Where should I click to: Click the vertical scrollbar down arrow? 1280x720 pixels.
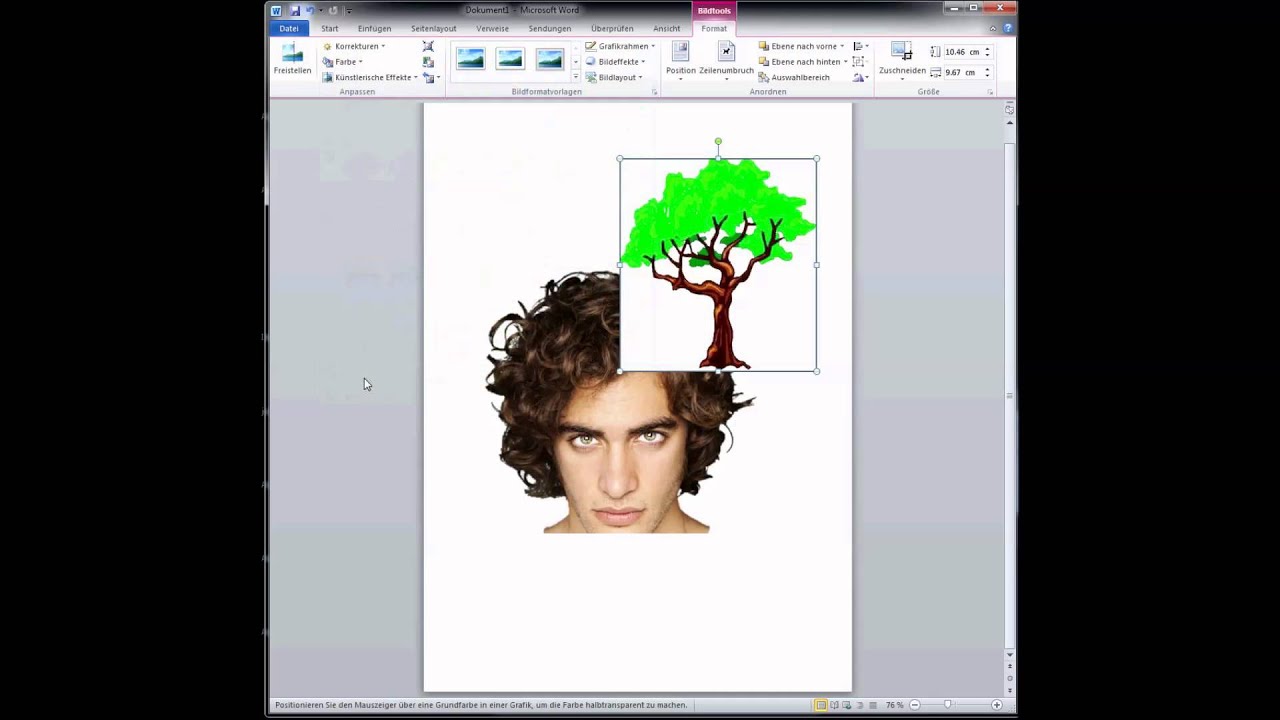[x=1009, y=655]
